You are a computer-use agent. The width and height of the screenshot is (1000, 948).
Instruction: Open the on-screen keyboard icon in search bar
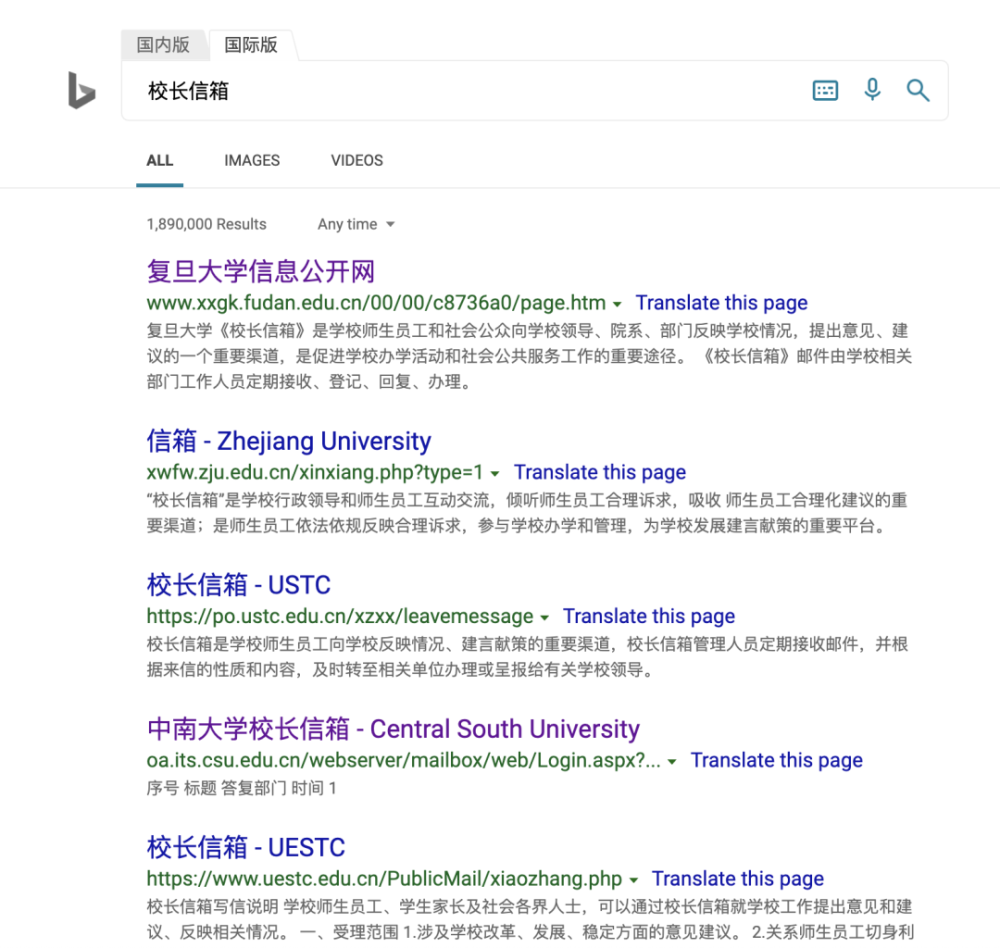click(824, 90)
